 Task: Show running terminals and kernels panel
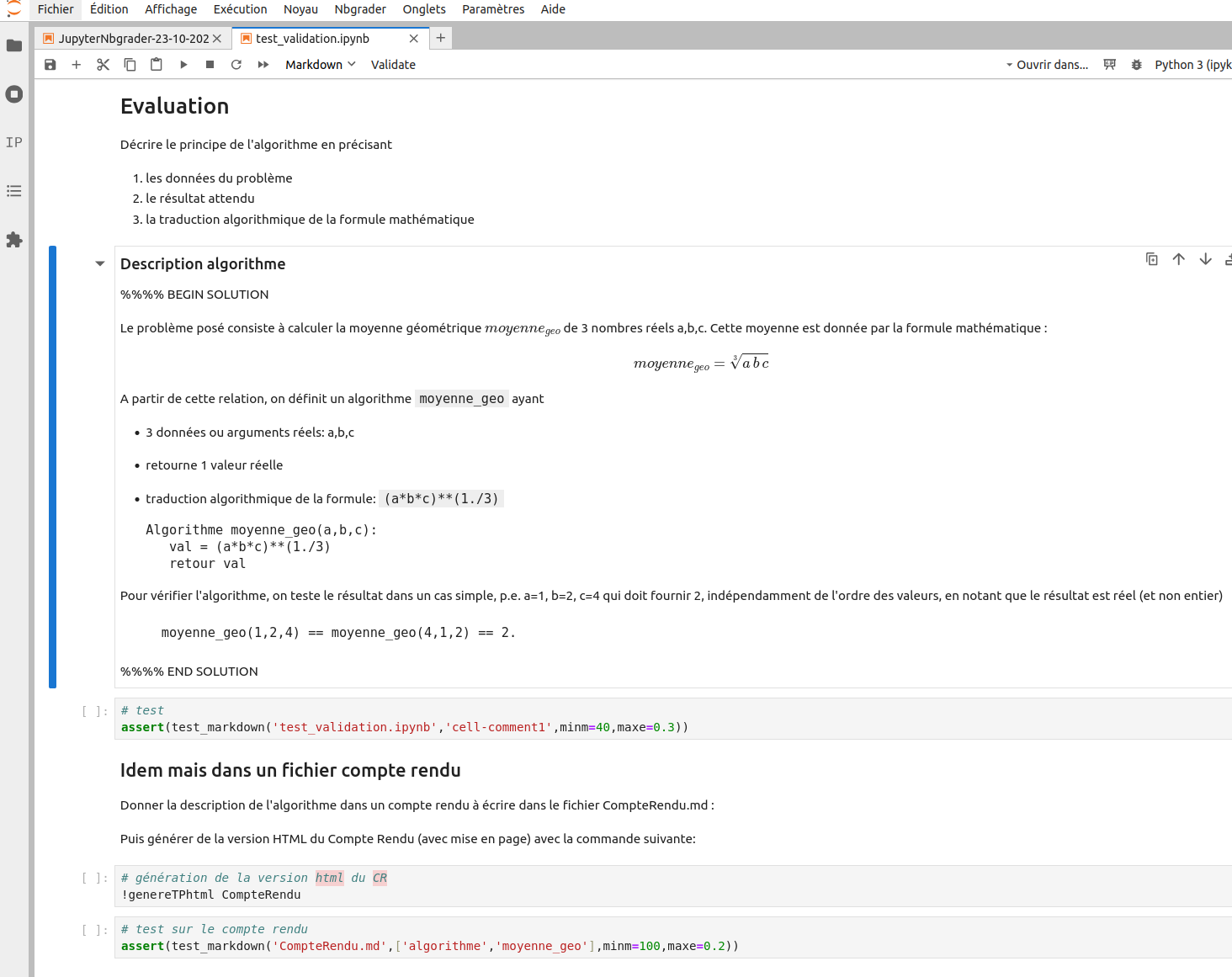[x=14, y=94]
